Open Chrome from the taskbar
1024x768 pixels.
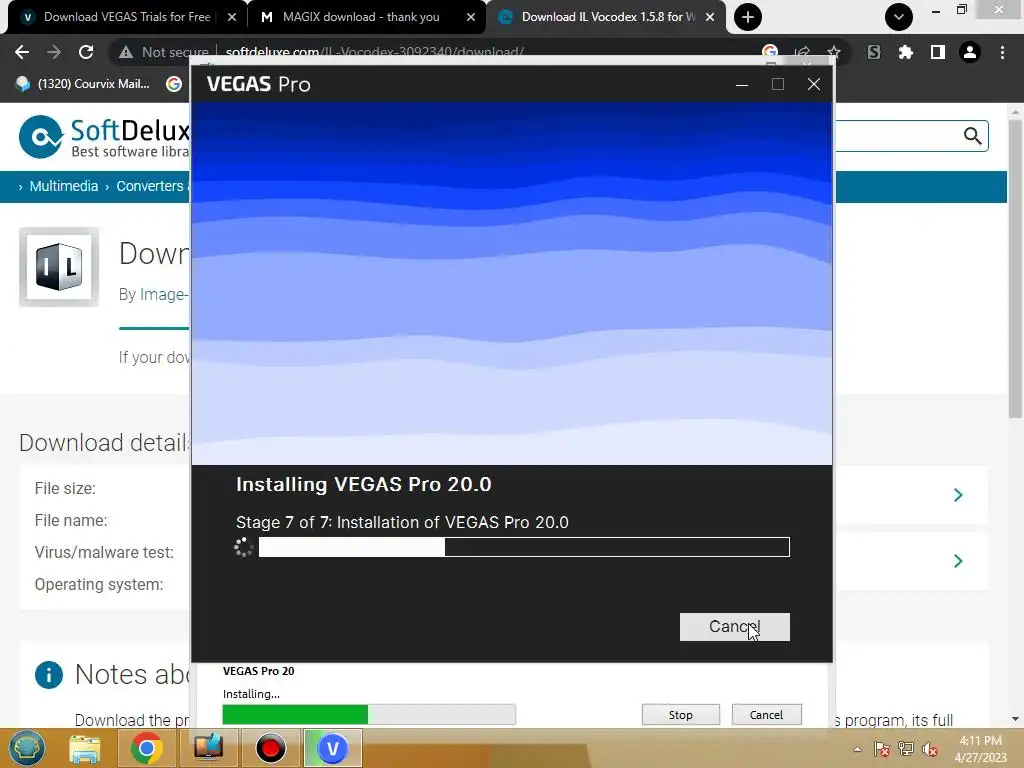[x=146, y=748]
